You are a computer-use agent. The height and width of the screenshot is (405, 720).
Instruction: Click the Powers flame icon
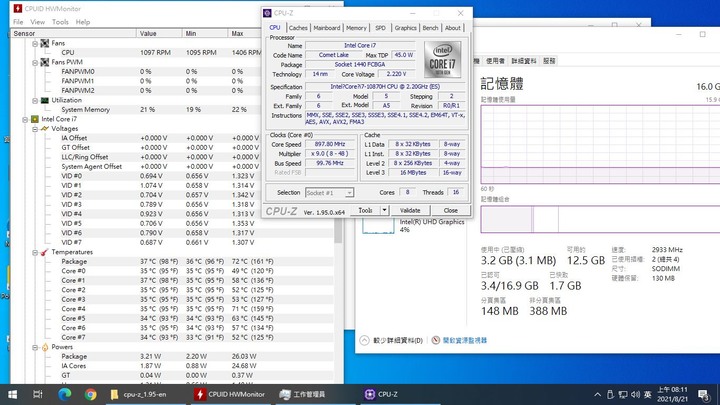click(x=45, y=347)
